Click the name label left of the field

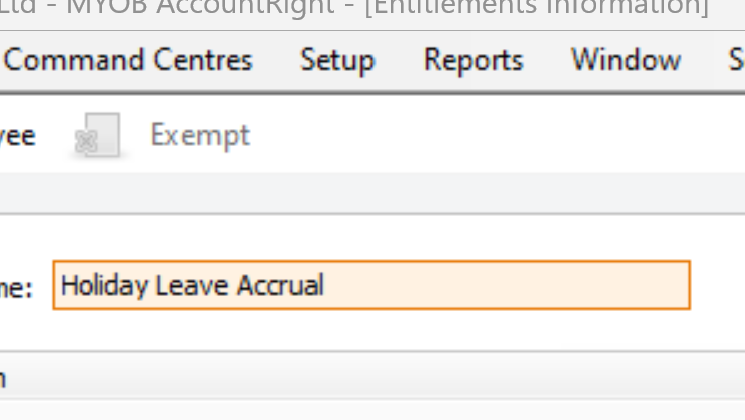point(16,289)
